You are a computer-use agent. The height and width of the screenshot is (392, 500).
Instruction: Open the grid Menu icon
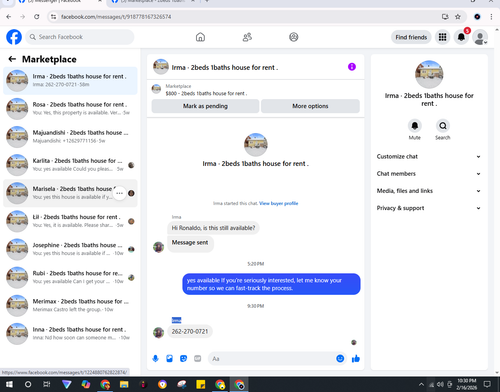coord(442,37)
